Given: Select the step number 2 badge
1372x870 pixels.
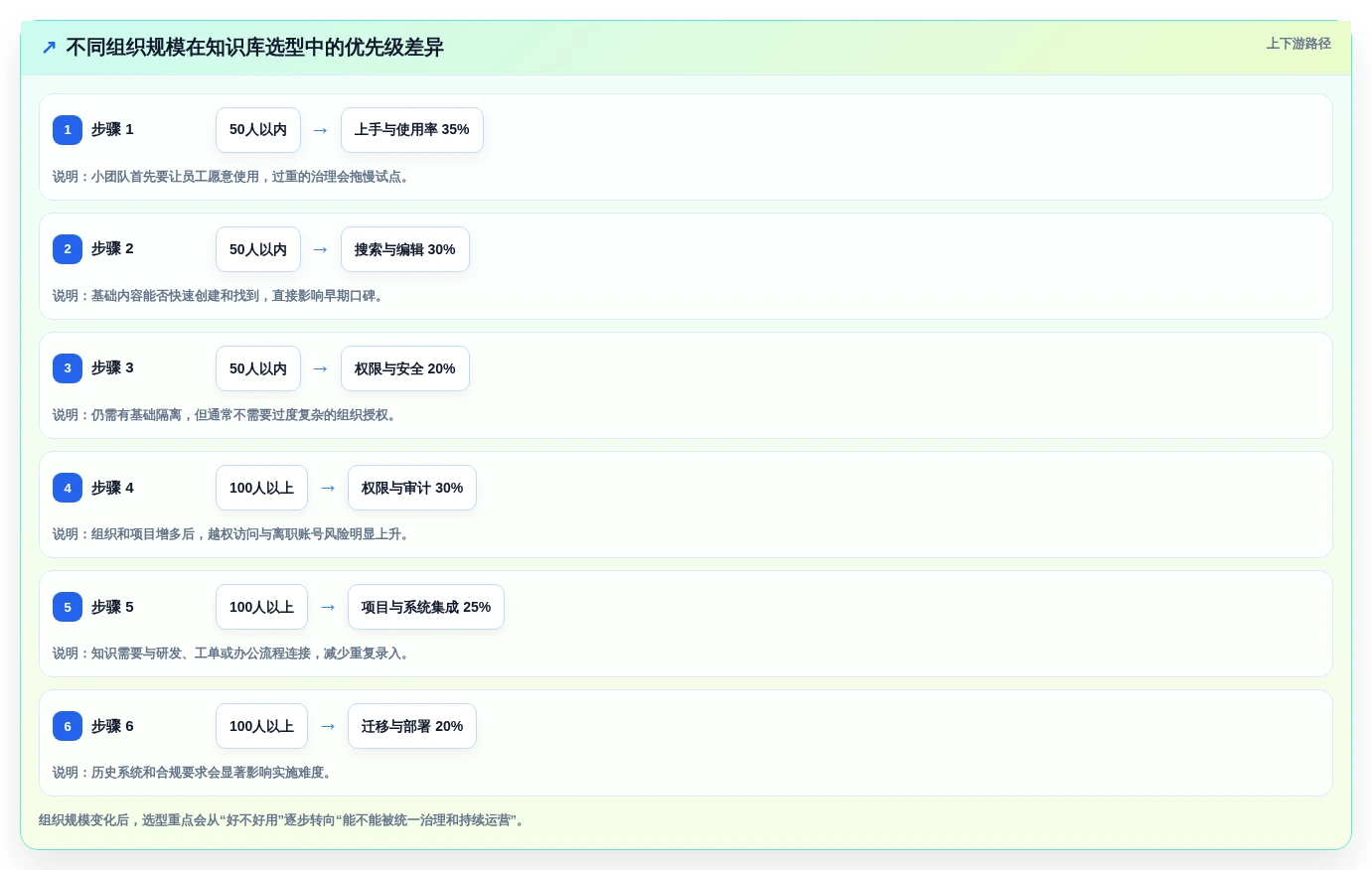Looking at the screenshot, I should point(68,249).
